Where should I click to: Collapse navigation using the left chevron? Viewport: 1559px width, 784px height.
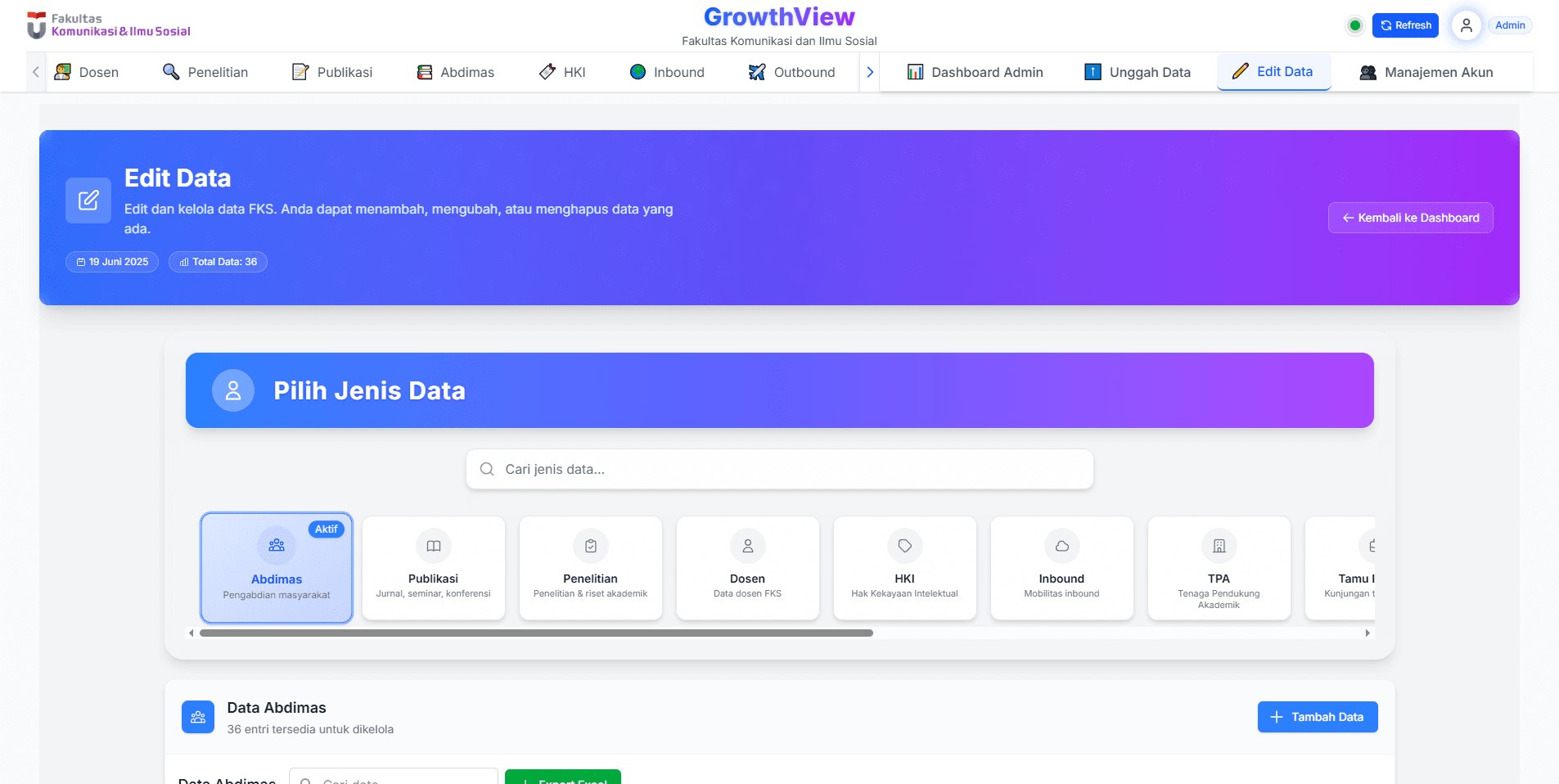35,72
